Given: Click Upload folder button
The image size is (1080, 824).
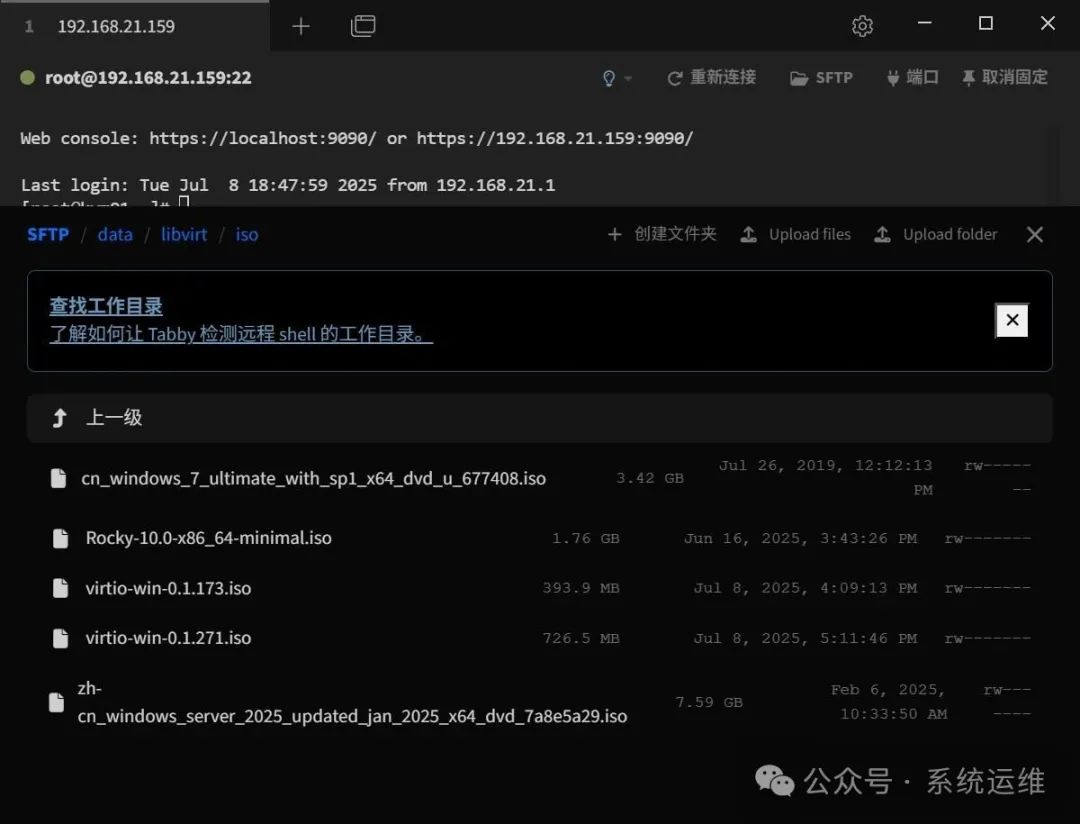Looking at the screenshot, I should [936, 234].
